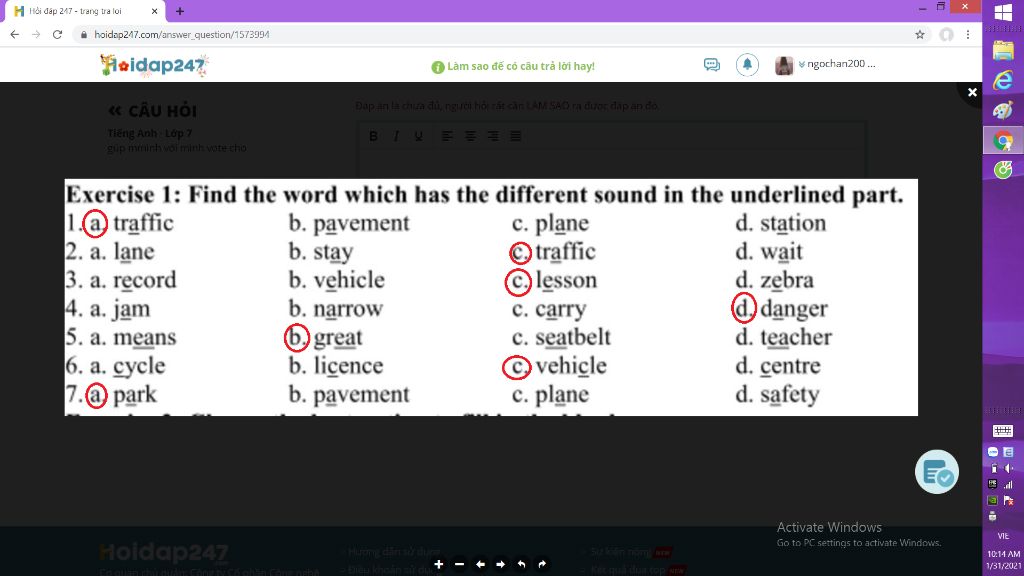Rotate the image clockwise
The image size is (1024, 576).
tap(542, 564)
